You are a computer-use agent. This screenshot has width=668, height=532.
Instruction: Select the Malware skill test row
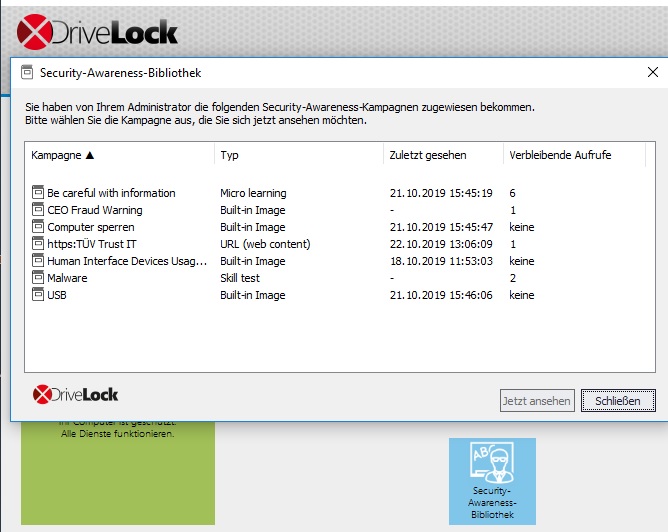tap(67, 278)
